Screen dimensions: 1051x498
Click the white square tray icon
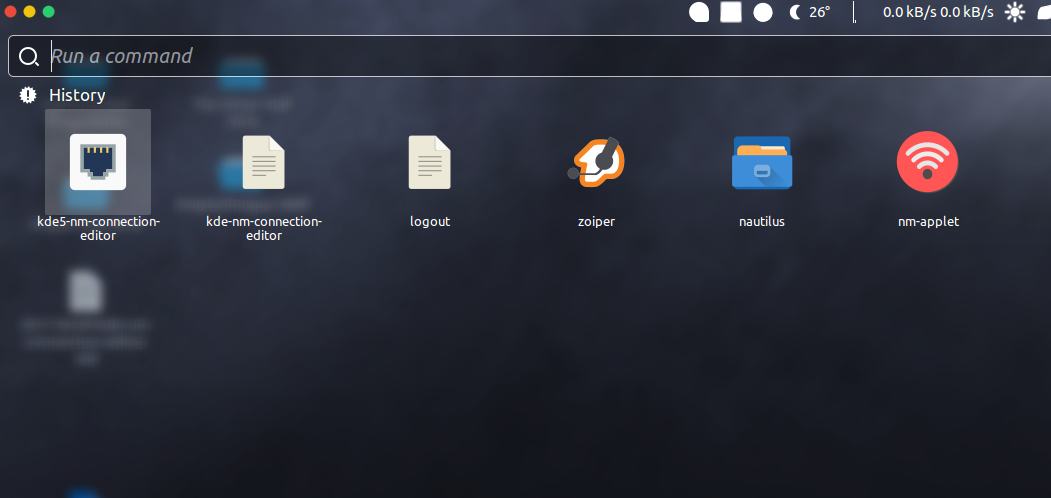(731, 12)
